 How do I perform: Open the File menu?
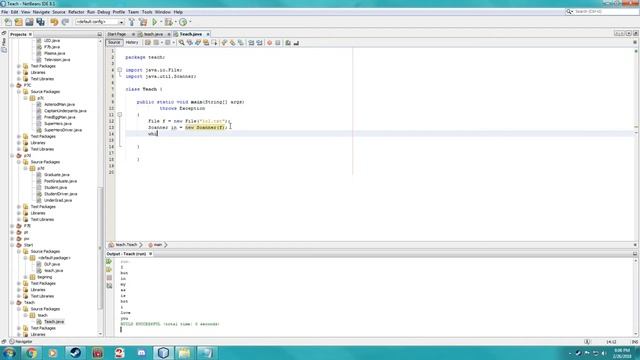pyautogui.click(x=4, y=12)
